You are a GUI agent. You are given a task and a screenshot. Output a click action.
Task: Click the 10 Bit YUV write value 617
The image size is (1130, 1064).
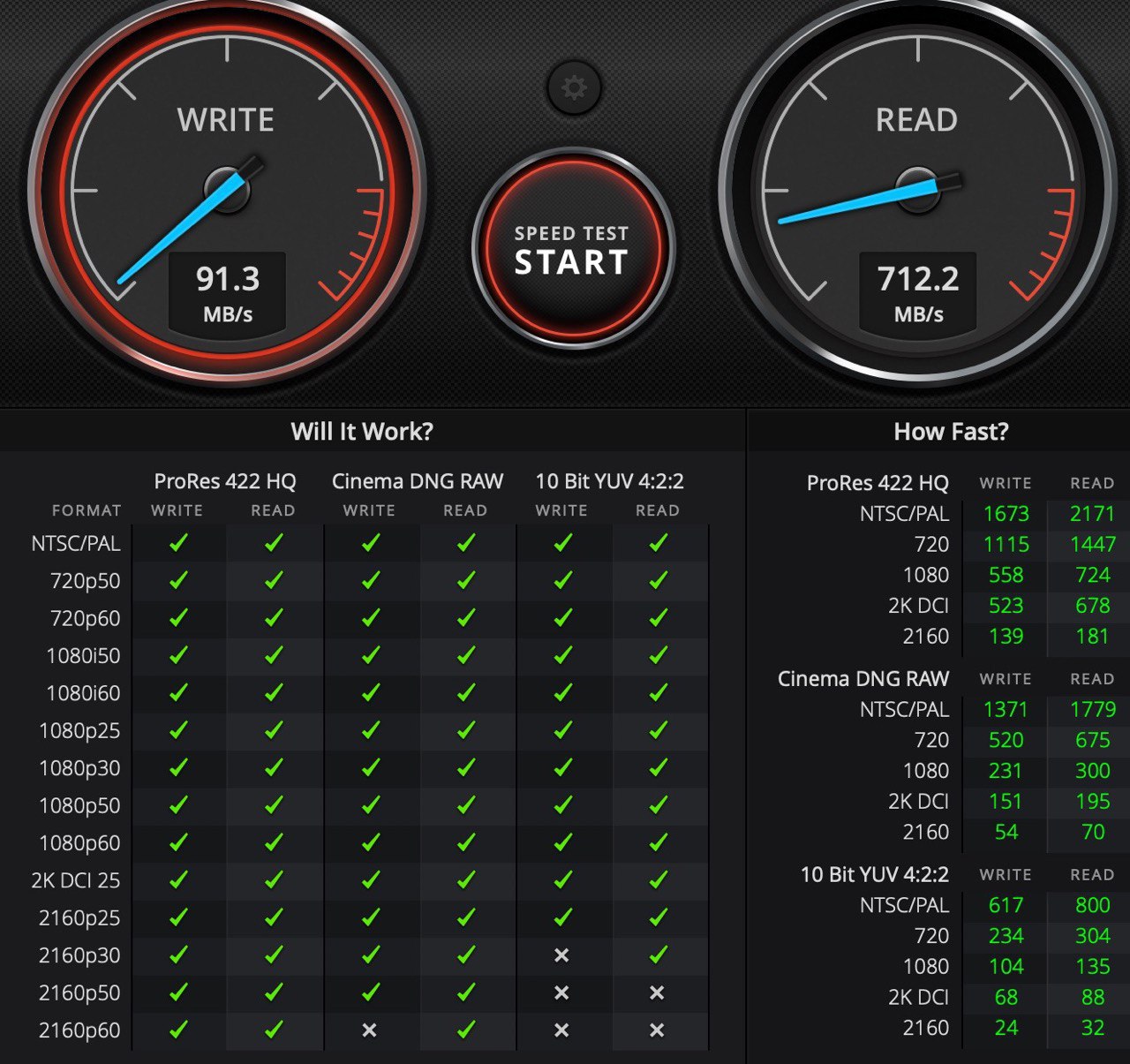tap(1006, 905)
